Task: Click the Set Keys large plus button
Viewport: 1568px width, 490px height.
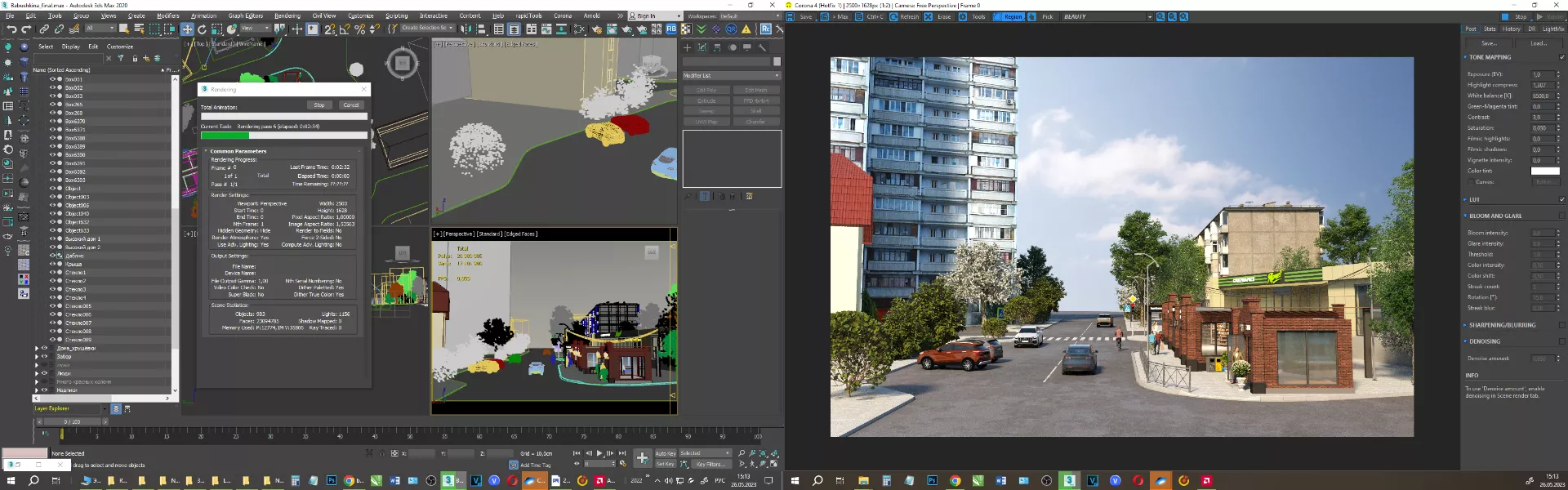Action: [643, 458]
